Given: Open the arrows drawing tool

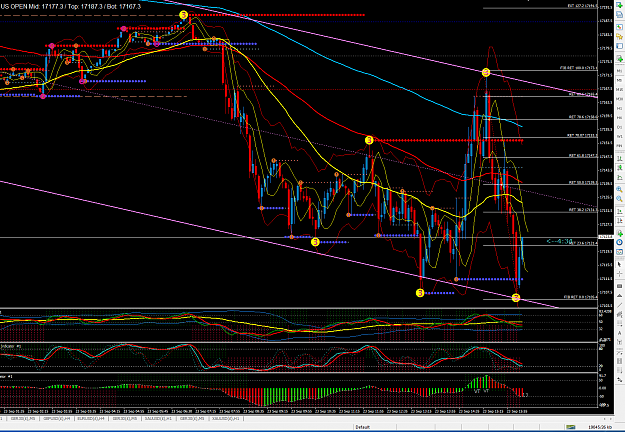Looking at the screenshot, I should tap(620, 379).
